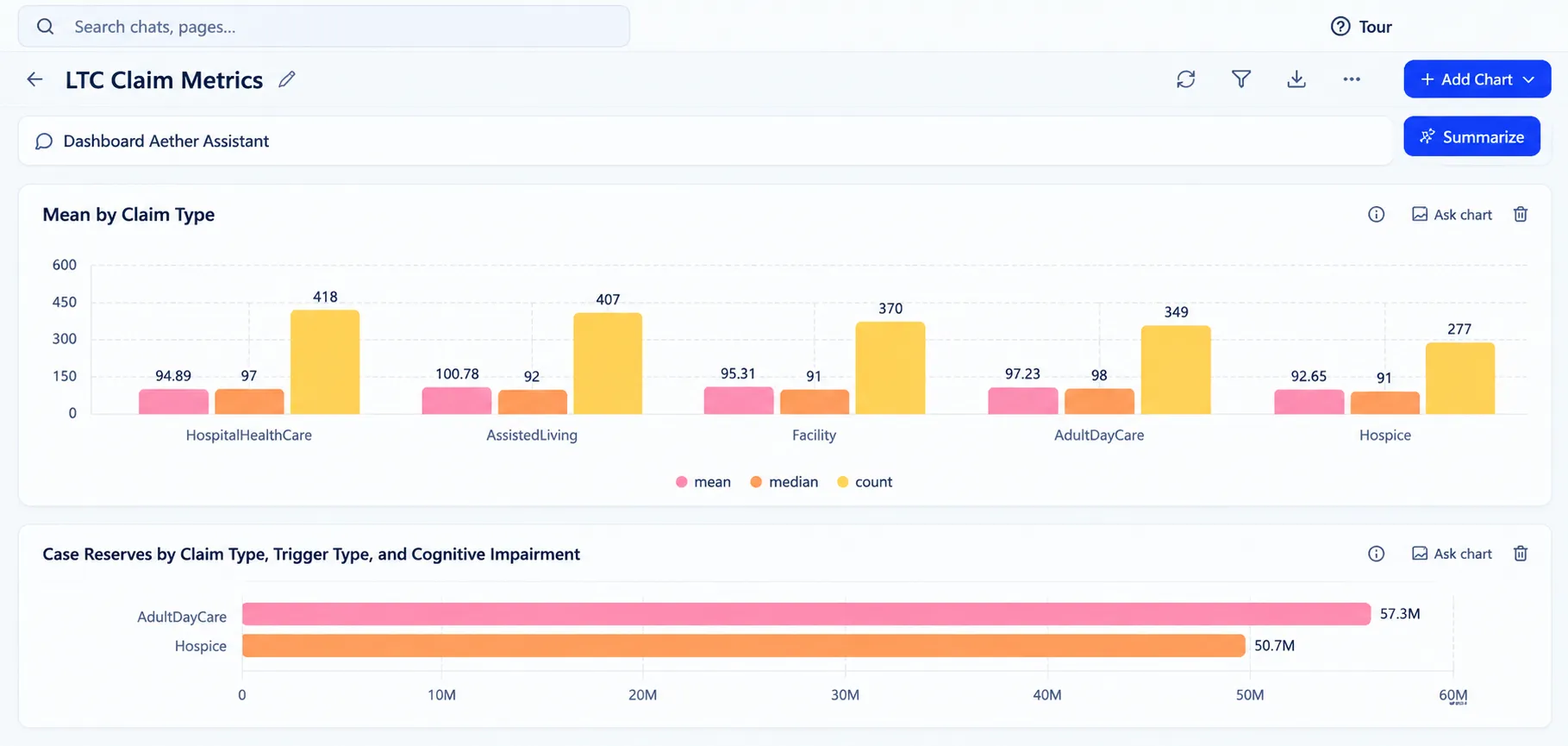Click the Tour link text
The height and width of the screenshot is (746, 1568).
pos(1376,27)
